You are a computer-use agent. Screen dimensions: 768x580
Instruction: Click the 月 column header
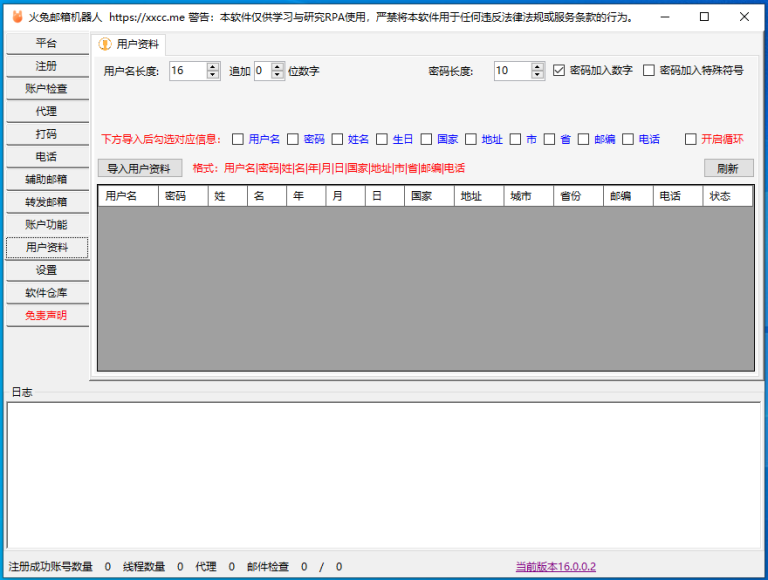click(345, 196)
